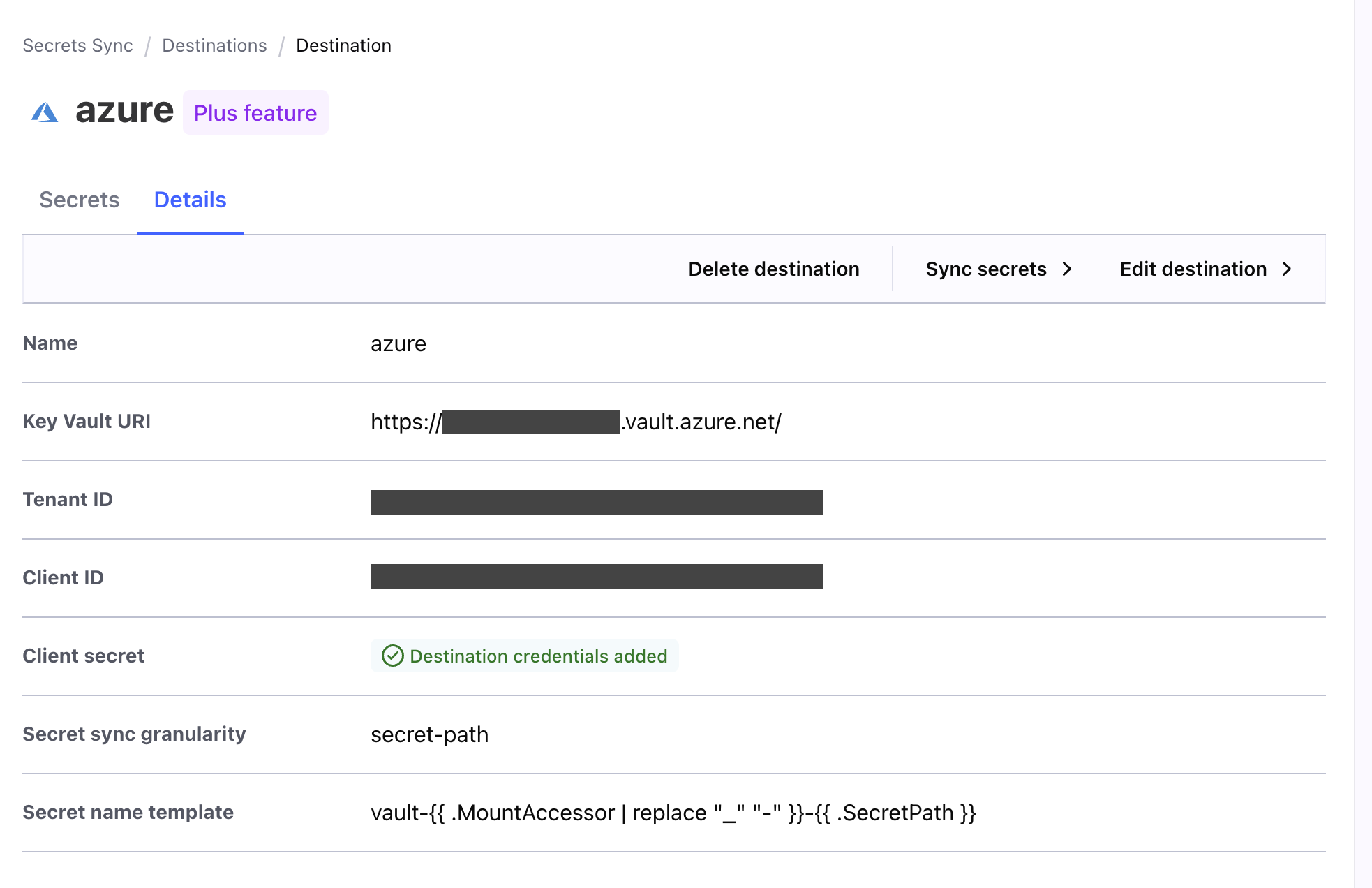
Task: Click the Secret name template value
Action: (x=673, y=813)
